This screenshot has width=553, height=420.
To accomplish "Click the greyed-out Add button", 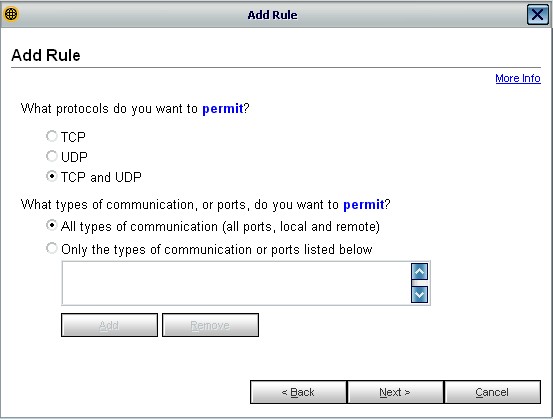I will (x=109, y=325).
